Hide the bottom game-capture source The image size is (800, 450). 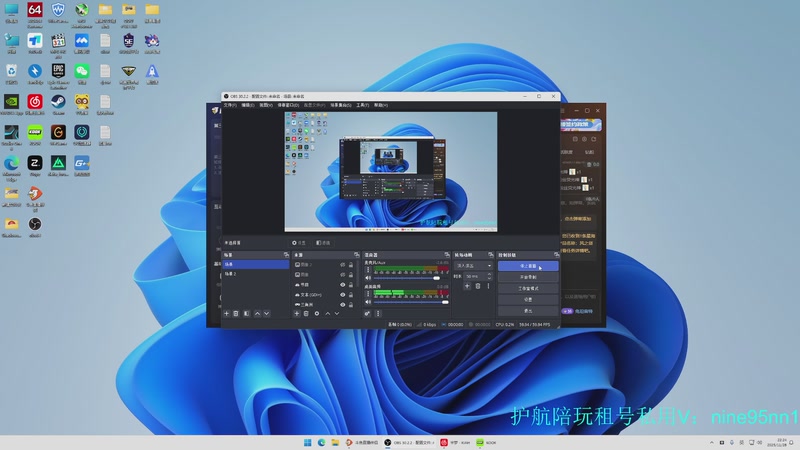coord(343,305)
